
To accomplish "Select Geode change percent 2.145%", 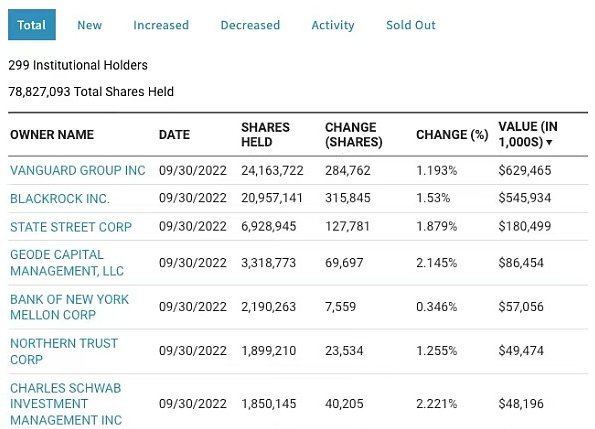I will point(436,262).
